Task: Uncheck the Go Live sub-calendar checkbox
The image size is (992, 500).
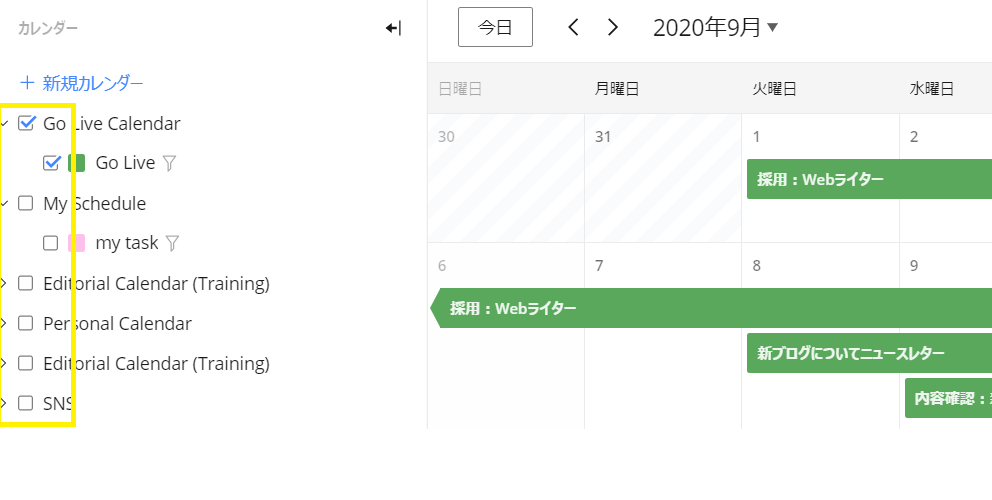Action: pyautogui.click(x=51, y=163)
